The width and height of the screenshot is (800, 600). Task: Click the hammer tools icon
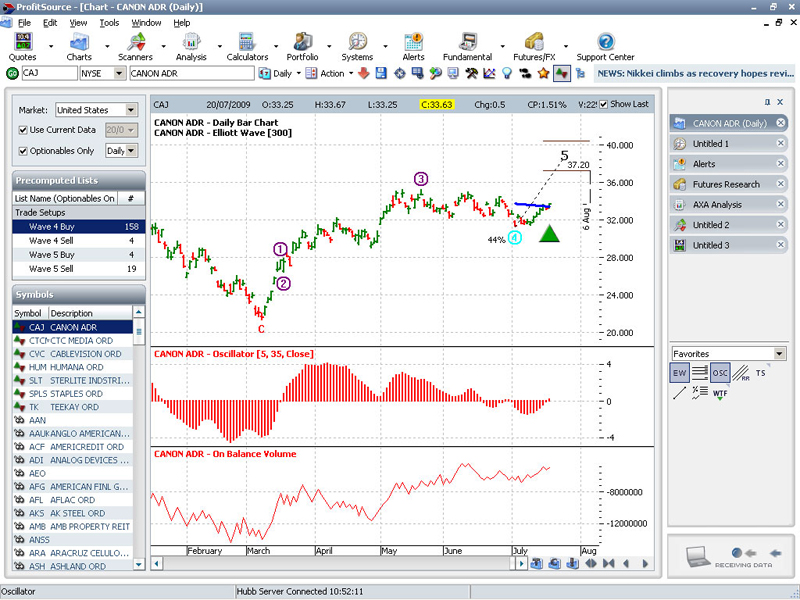pos(471,73)
